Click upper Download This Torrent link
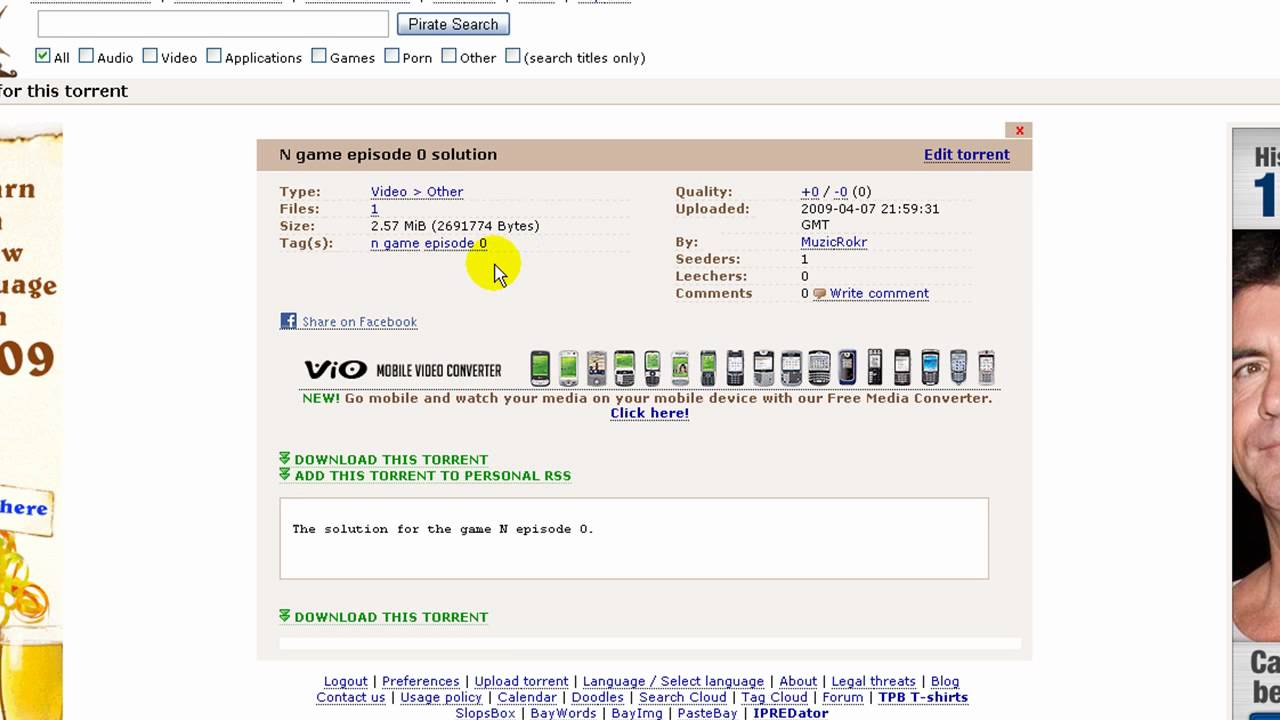Screen dimensions: 1280x720 [391, 459]
